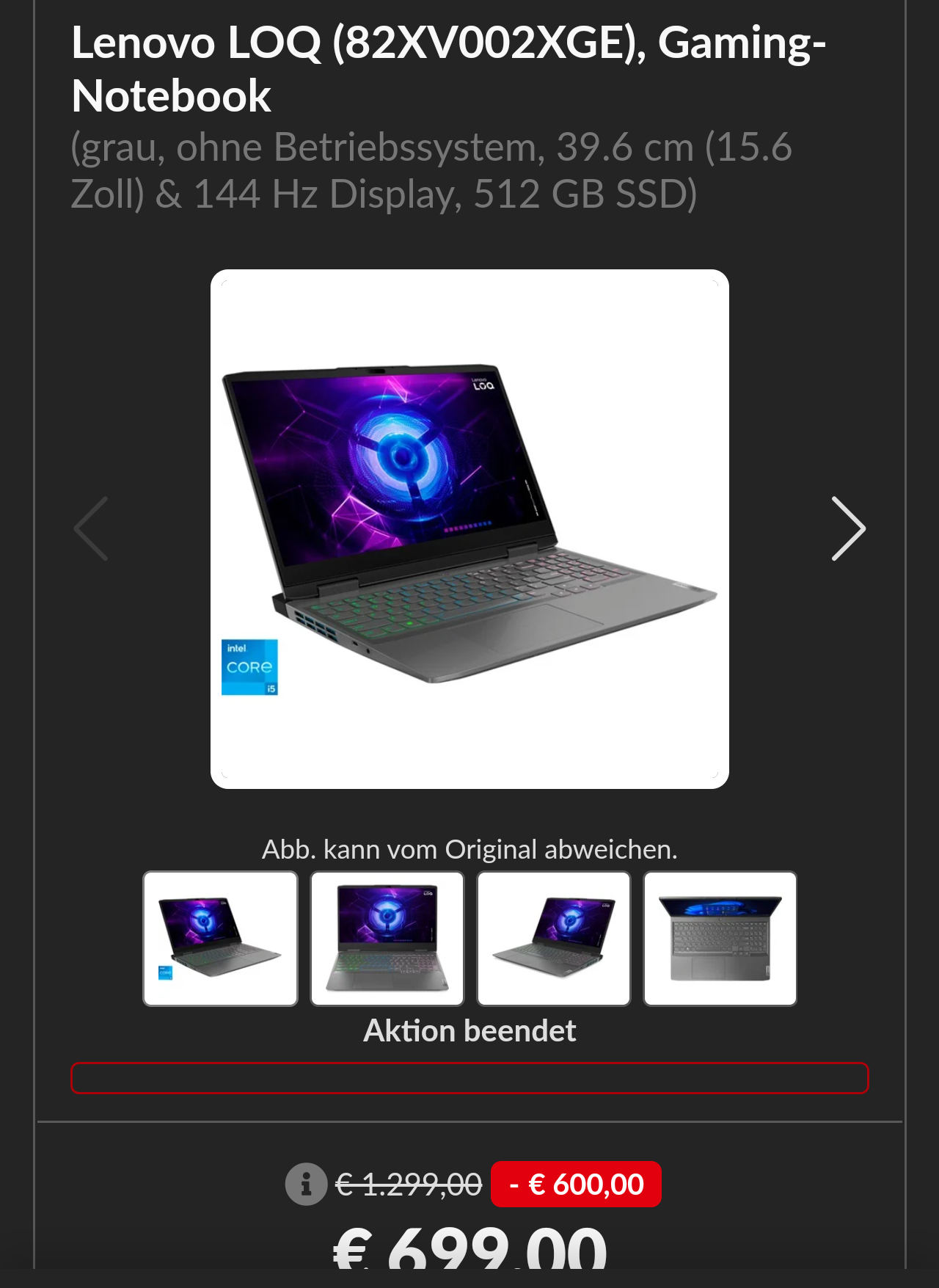Click the struck-through price € 1.299,00
The width and height of the screenshot is (939, 1288).
pos(409,1184)
